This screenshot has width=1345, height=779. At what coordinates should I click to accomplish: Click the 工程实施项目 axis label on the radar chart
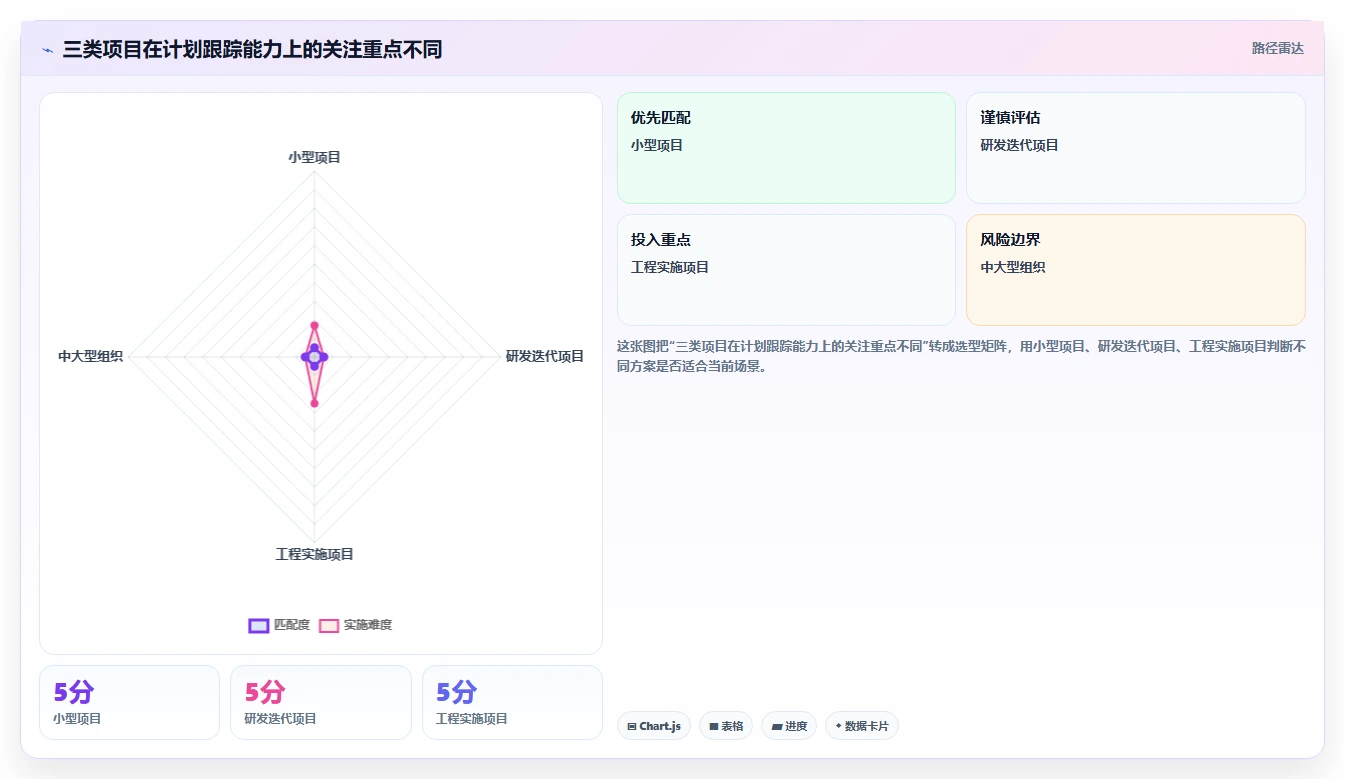click(x=315, y=554)
